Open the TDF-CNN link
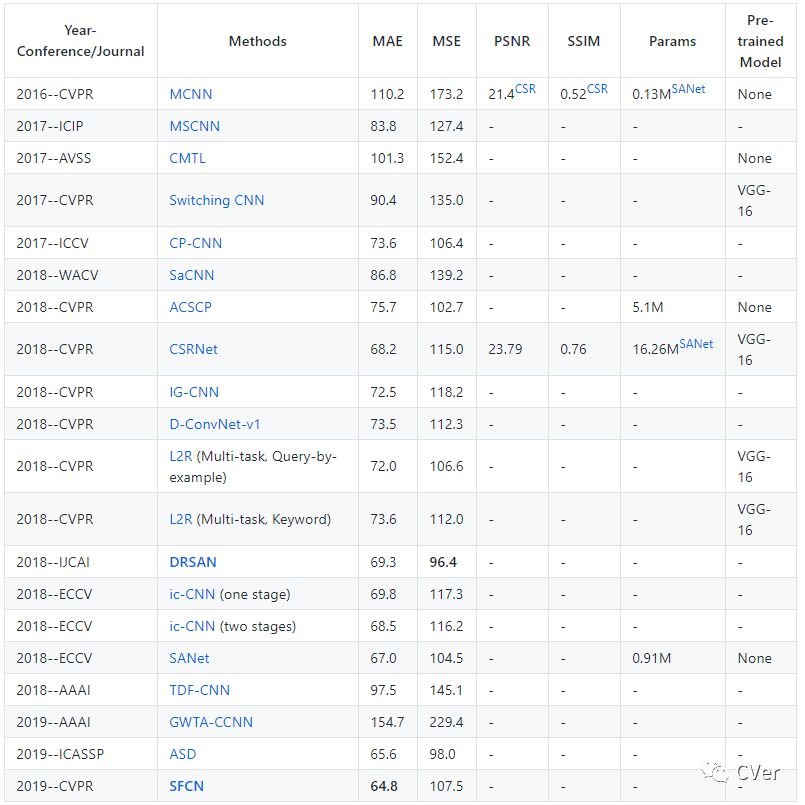 point(199,690)
